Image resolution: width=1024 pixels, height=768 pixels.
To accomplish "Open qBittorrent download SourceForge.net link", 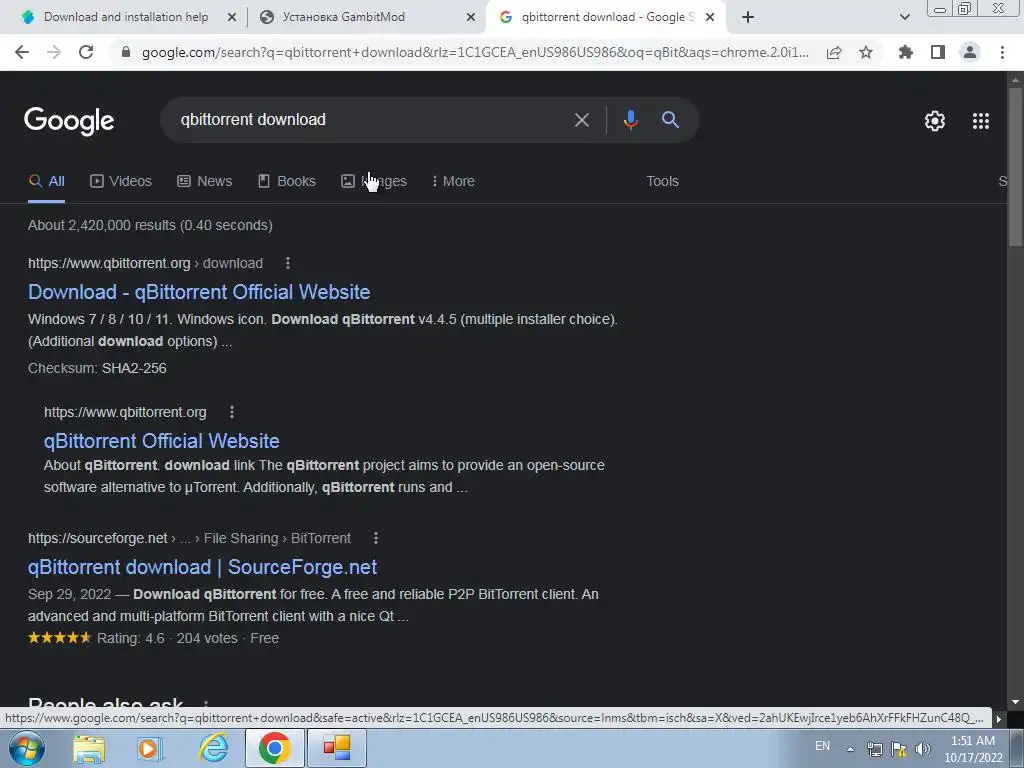I will point(202,567).
